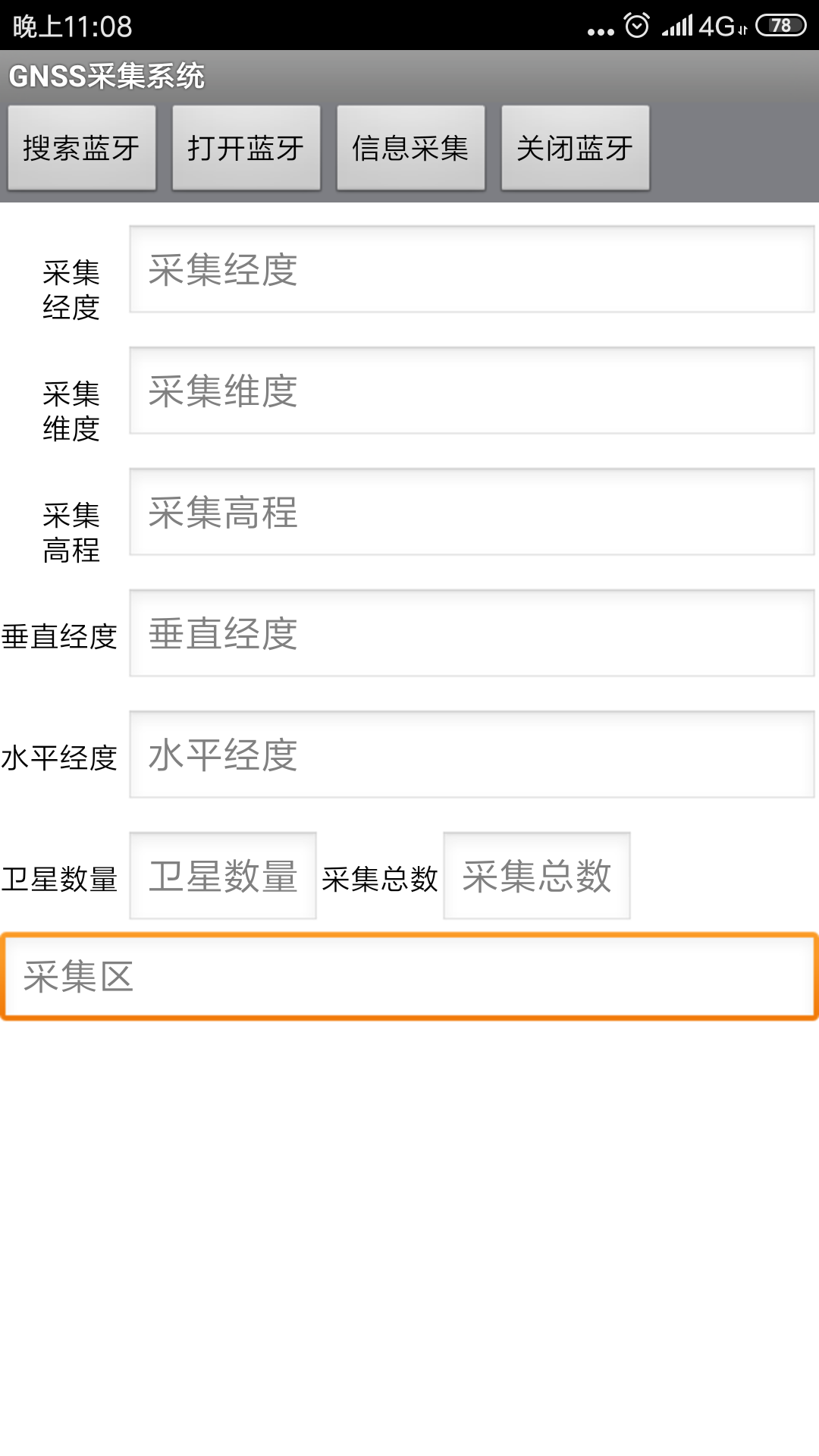Screen dimensions: 819x1456
Task: Tap the 打开蓝牙 button
Action: tap(246, 148)
